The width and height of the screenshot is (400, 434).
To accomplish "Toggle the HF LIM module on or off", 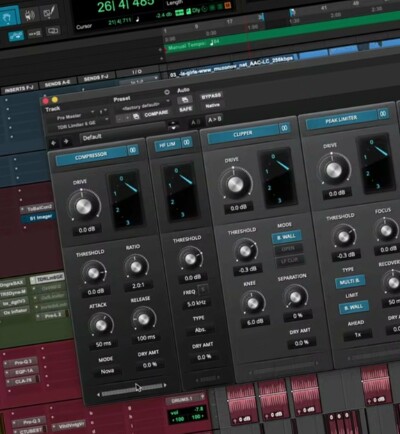I will tap(167, 145).
